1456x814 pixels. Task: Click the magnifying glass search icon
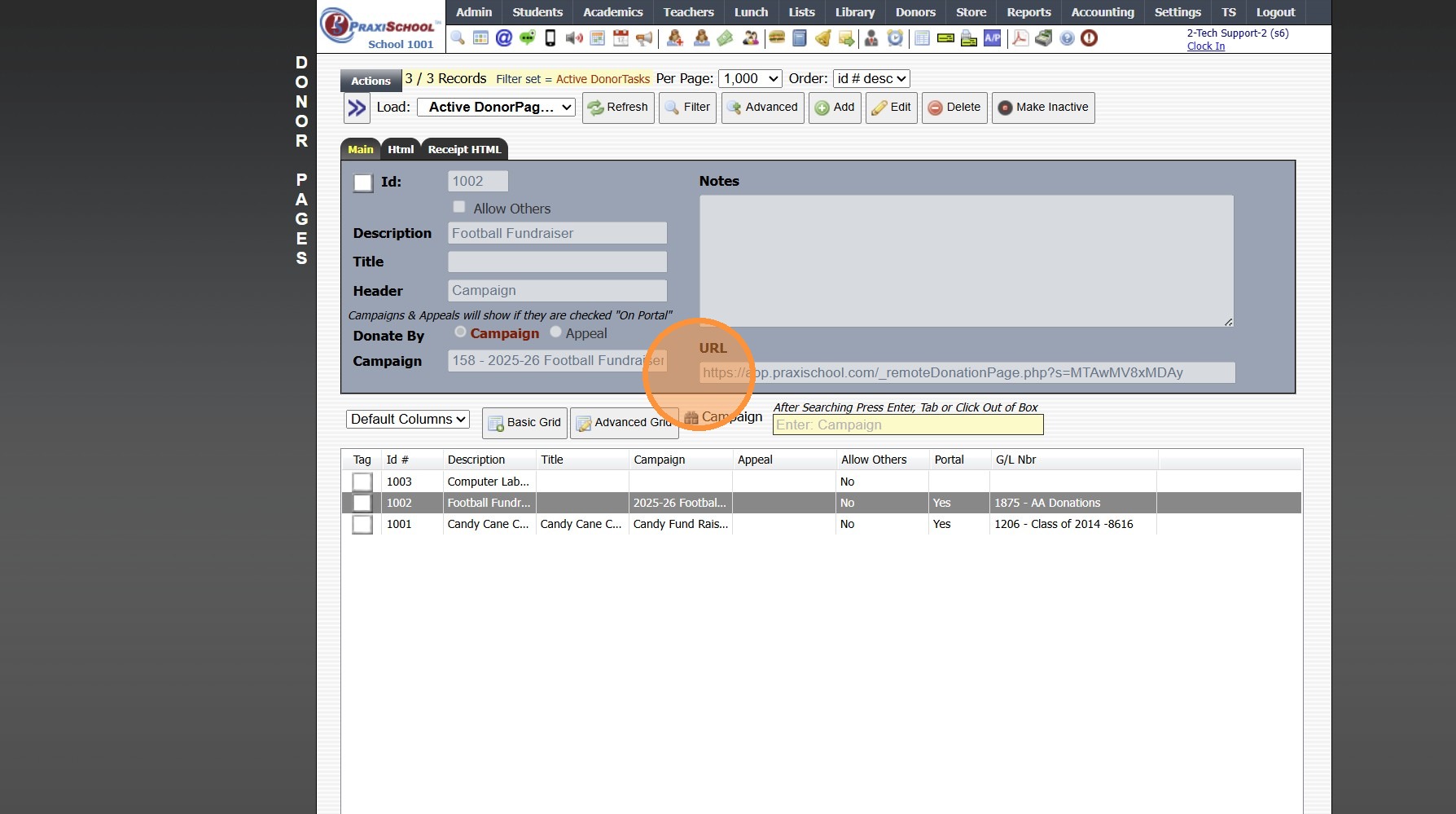point(458,38)
